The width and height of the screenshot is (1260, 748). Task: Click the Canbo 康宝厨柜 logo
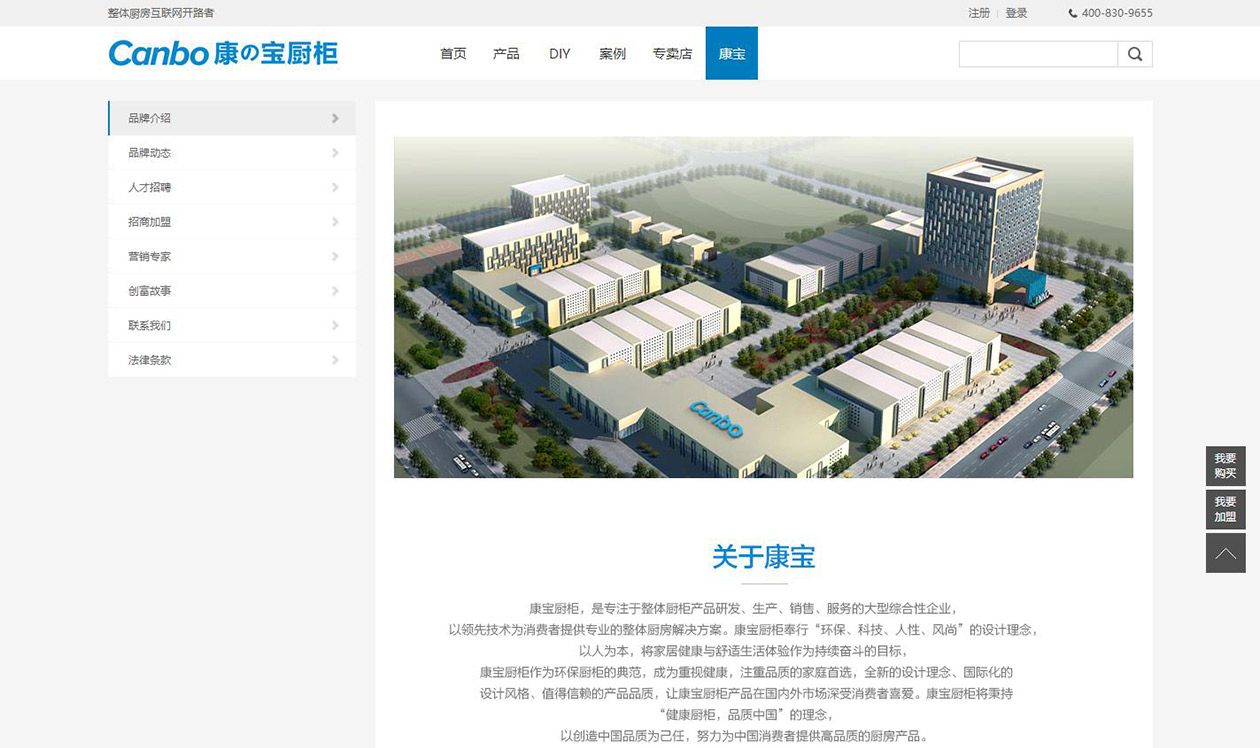pyautogui.click(x=223, y=53)
